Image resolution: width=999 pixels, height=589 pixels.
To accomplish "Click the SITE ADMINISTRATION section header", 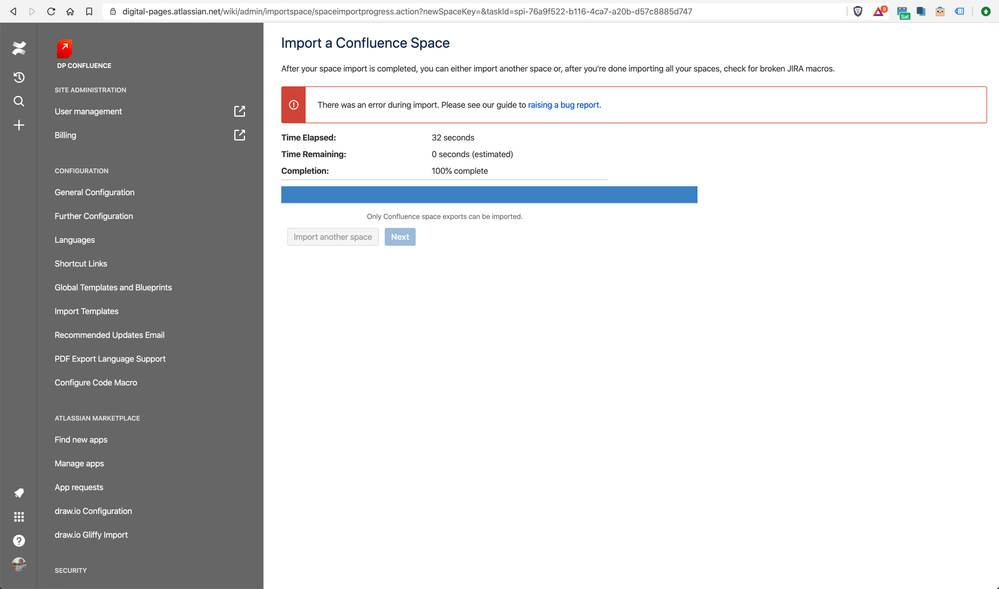I will tap(90, 90).
